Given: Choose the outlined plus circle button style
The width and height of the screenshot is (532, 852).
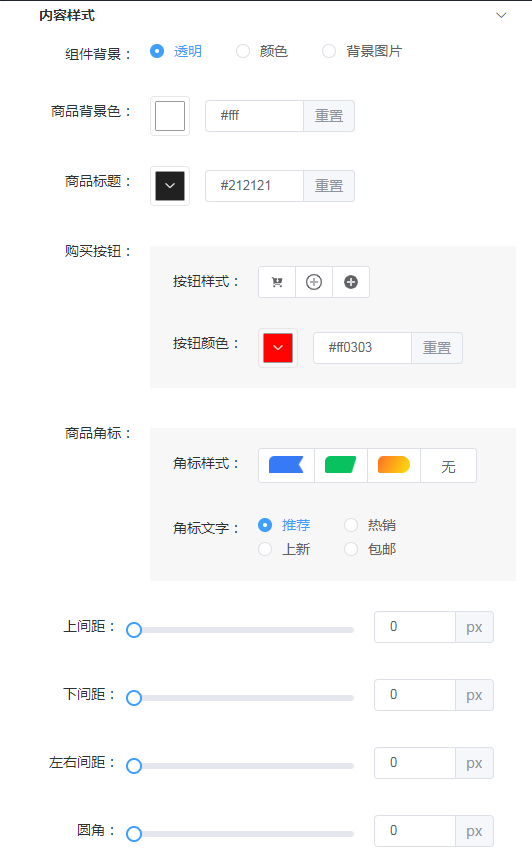Looking at the screenshot, I should pos(314,282).
